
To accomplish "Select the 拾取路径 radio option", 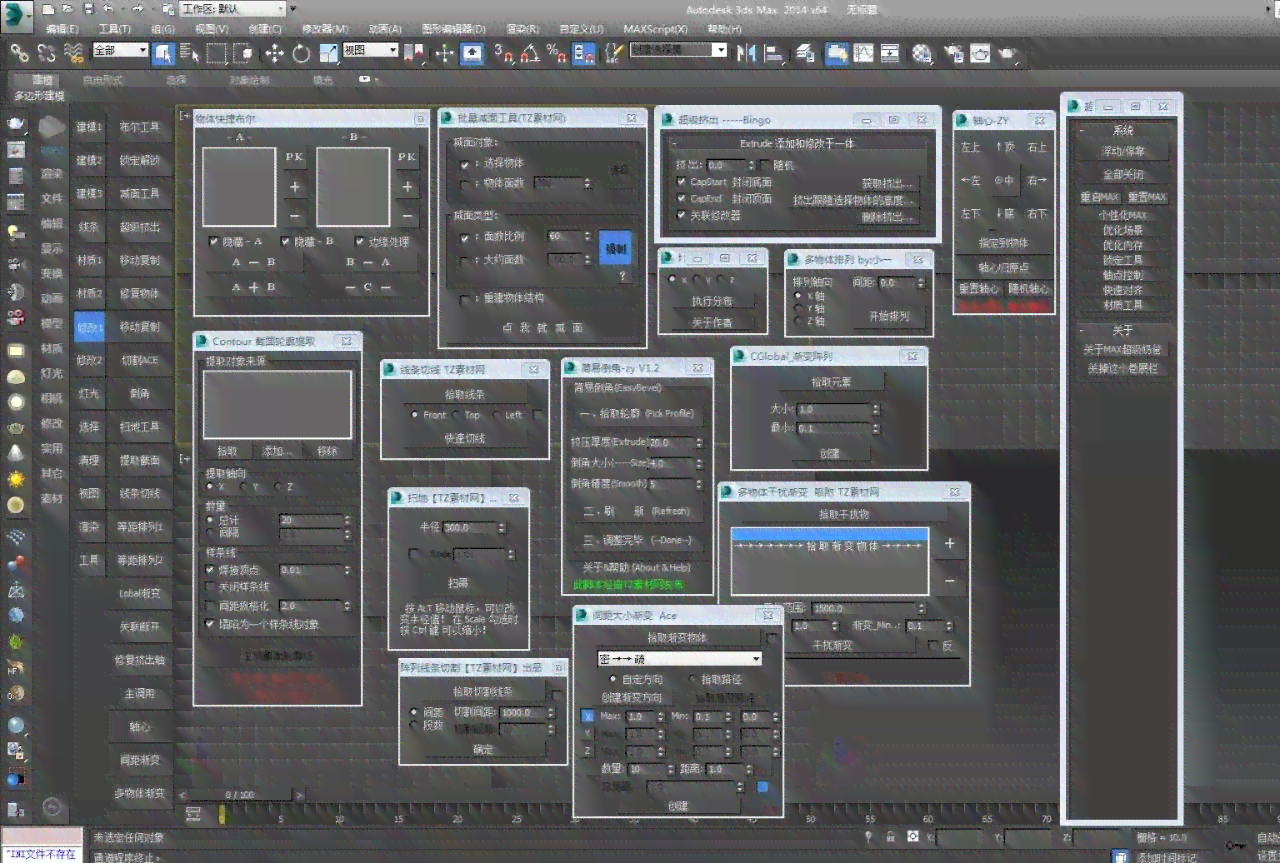I will click(x=694, y=679).
